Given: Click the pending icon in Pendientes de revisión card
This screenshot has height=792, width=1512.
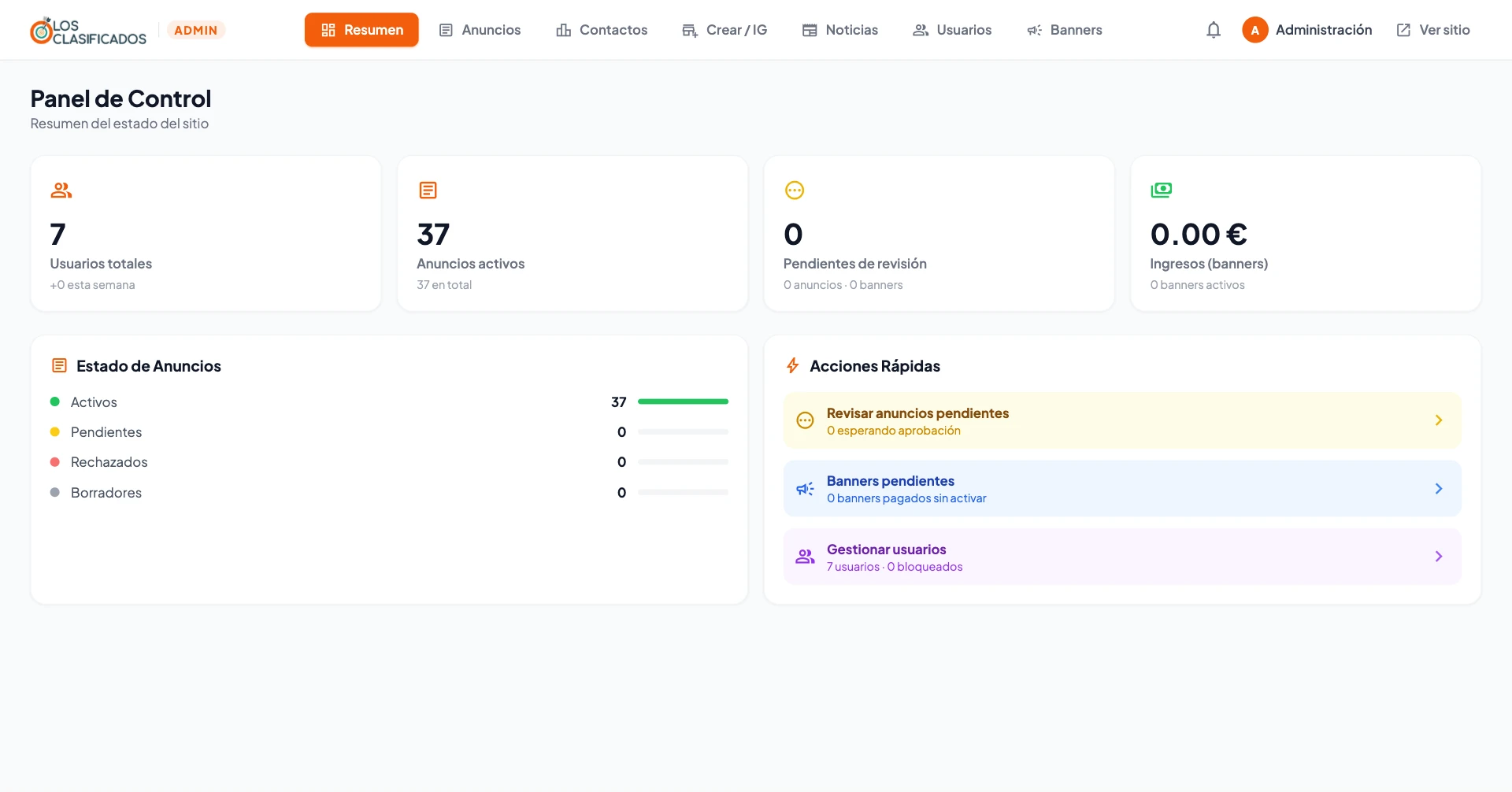Looking at the screenshot, I should point(795,190).
